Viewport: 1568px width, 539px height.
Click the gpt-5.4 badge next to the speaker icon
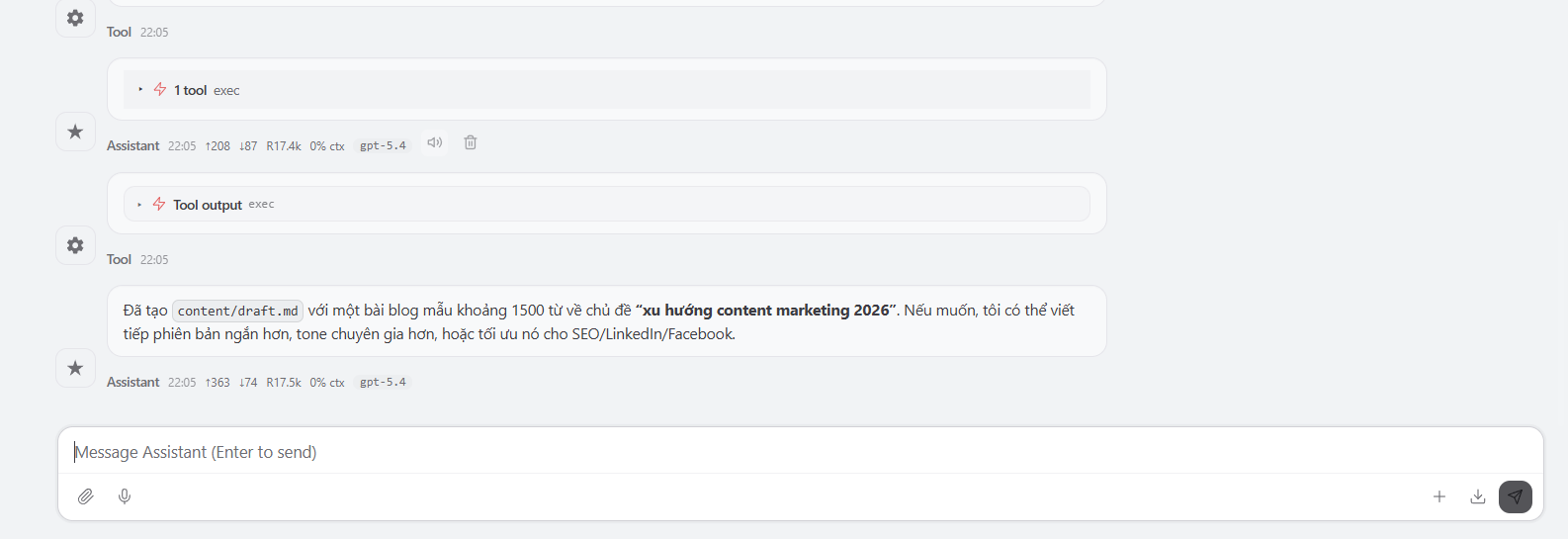coord(383,145)
